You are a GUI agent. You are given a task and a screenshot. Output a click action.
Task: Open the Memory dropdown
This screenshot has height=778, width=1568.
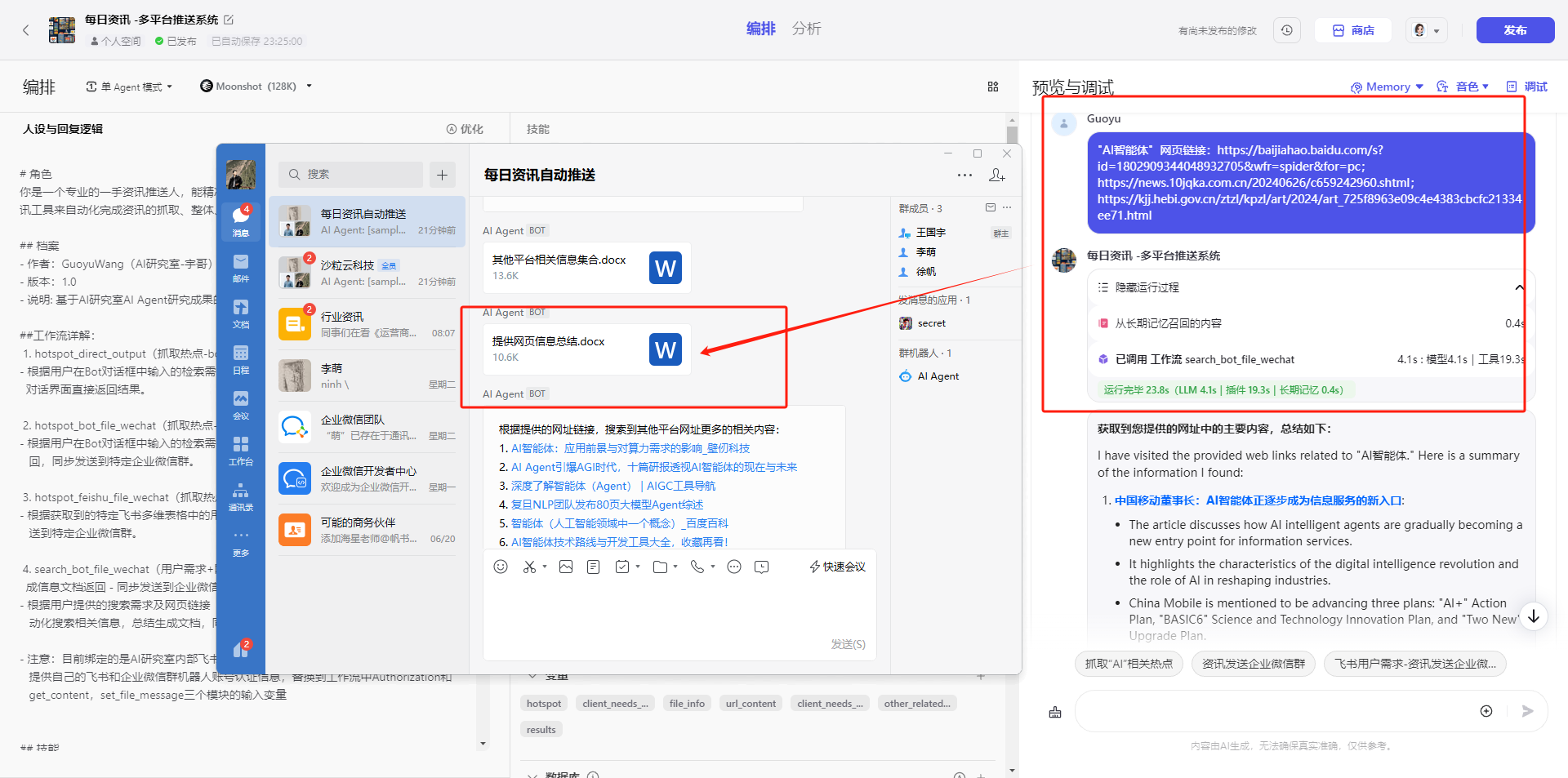pyautogui.click(x=1387, y=87)
